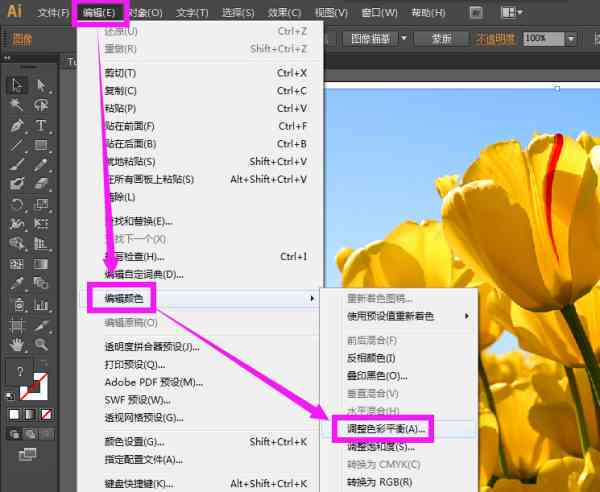Select the Shape Builder tool

click(17, 243)
